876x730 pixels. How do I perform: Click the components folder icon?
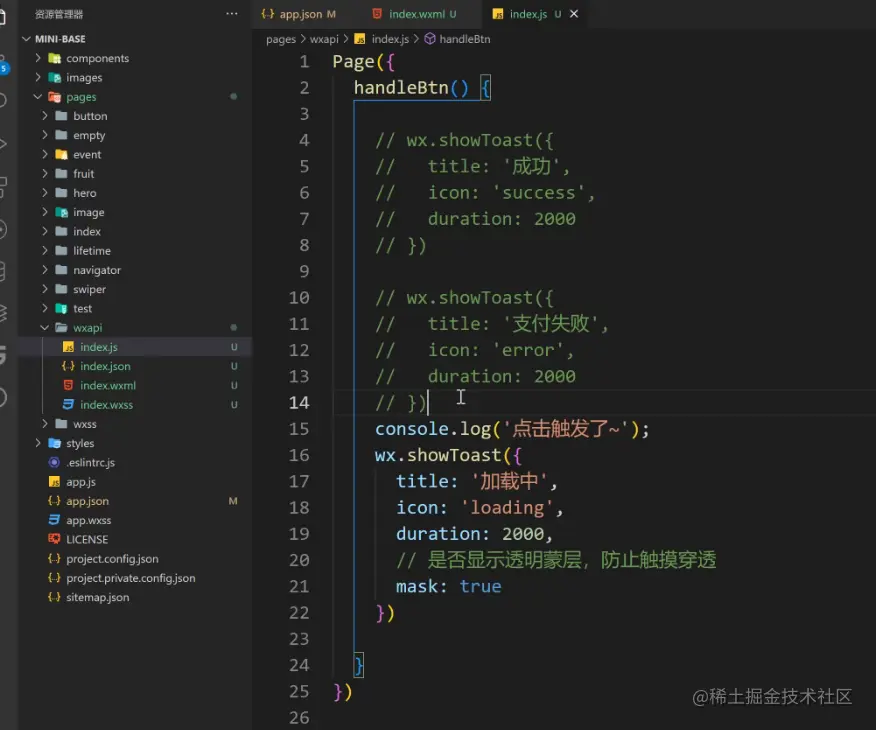click(54, 58)
